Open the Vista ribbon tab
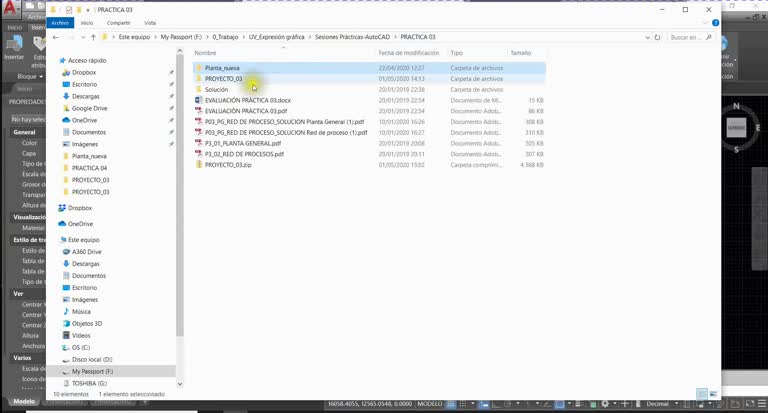The height and width of the screenshot is (413, 768). [150, 23]
